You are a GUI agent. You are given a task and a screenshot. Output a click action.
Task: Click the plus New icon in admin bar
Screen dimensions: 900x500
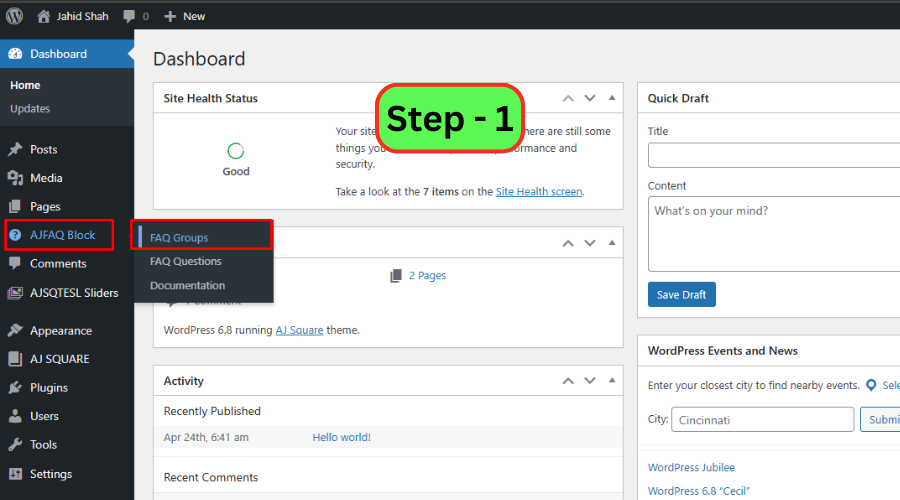(170, 17)
